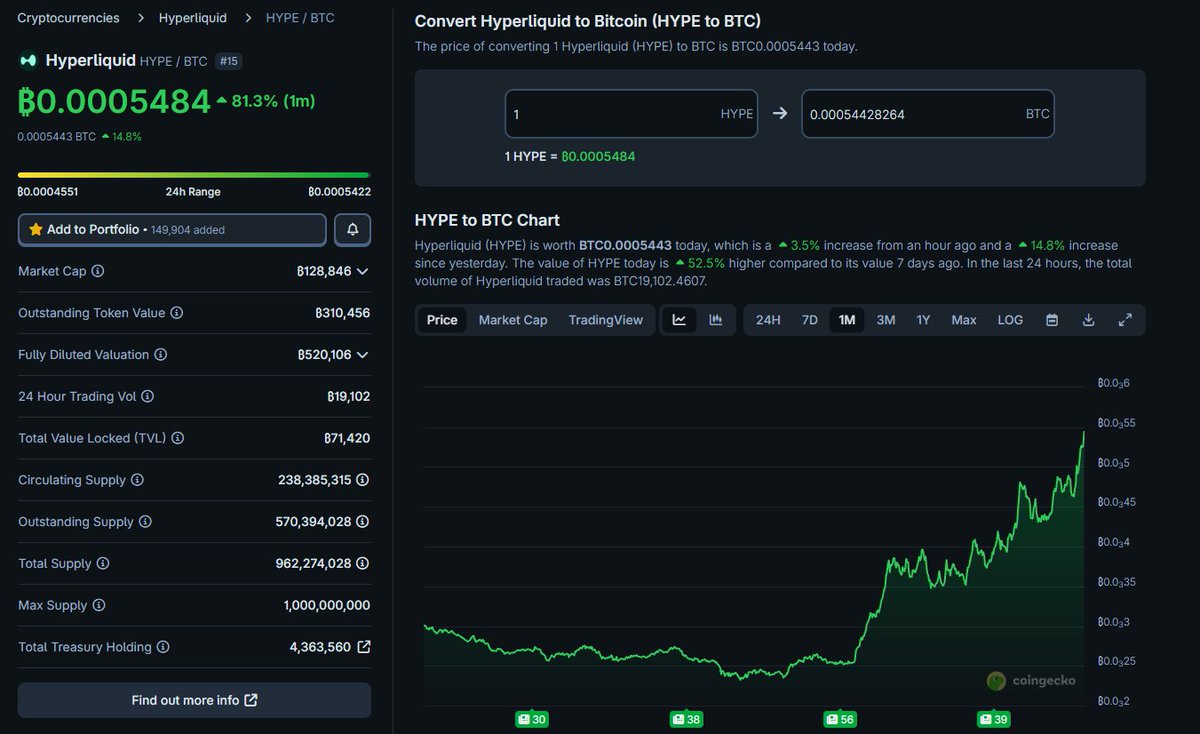Click info icon beside Outstanding Supply label
The height and width of the screenshot is (734, 1200).
pyautogui.click(x=145, y=522)
